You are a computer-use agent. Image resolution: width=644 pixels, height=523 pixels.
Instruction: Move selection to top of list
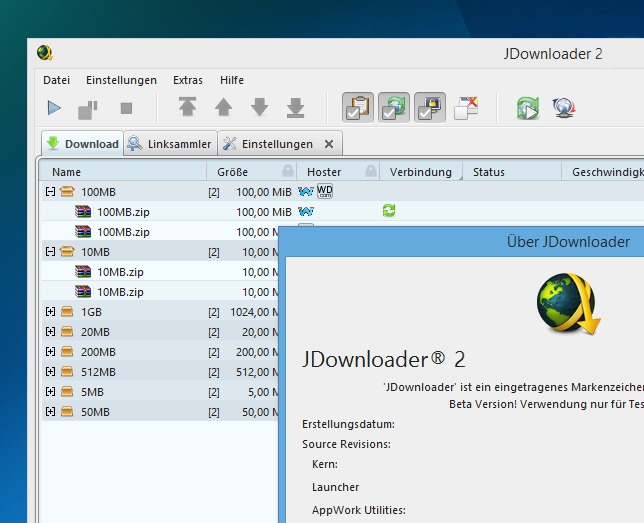point(187,107)
